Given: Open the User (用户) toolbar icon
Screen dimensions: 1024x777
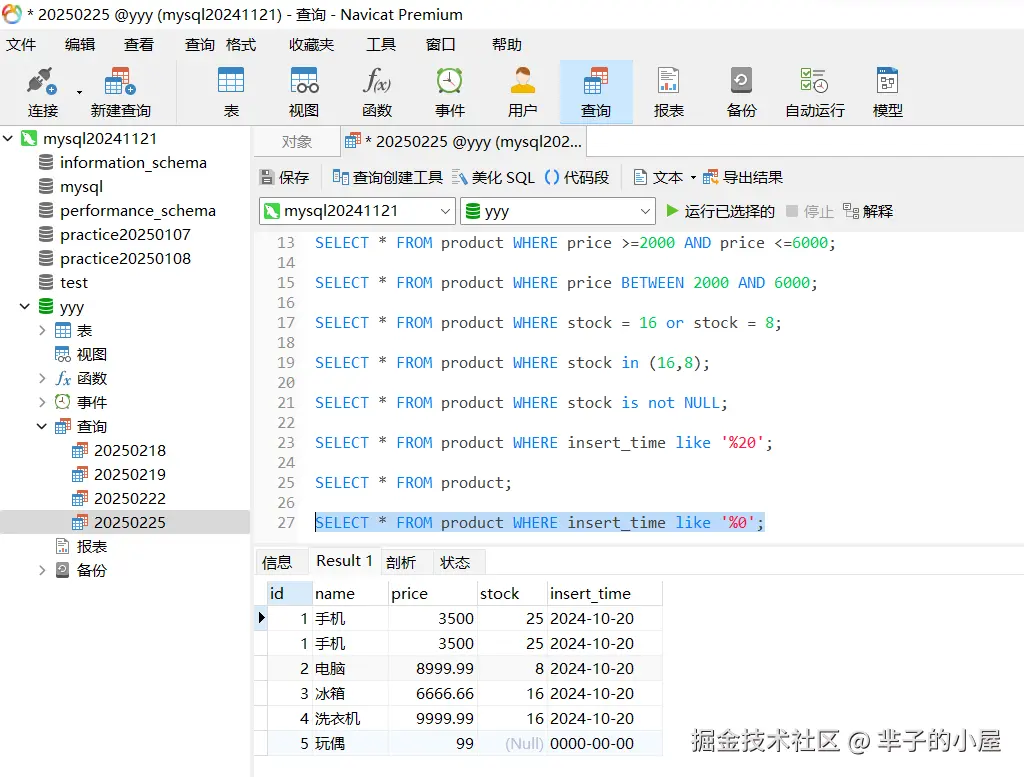Looking at the screenshot, I should tap(522, 91).
